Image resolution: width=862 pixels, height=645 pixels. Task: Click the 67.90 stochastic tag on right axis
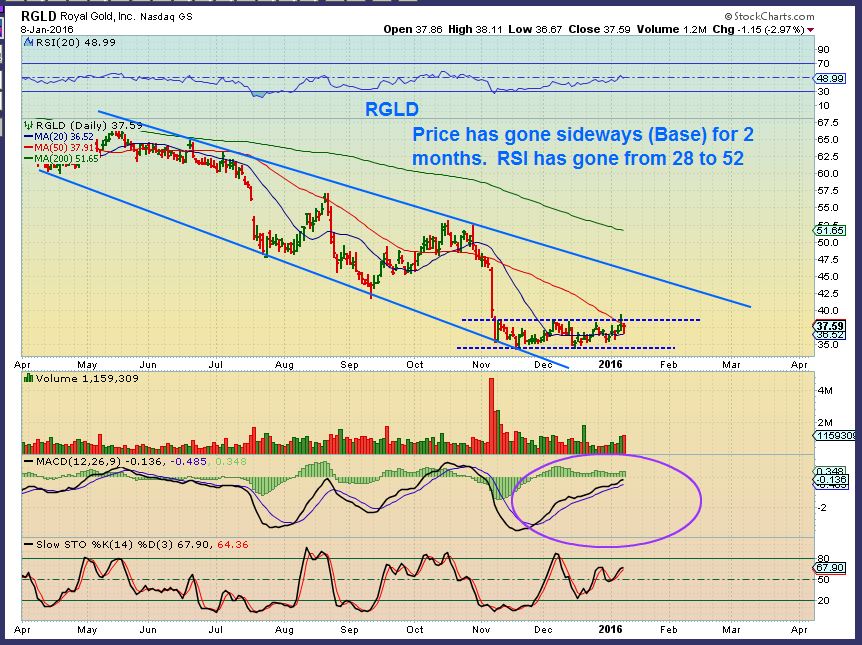point(829,567)
